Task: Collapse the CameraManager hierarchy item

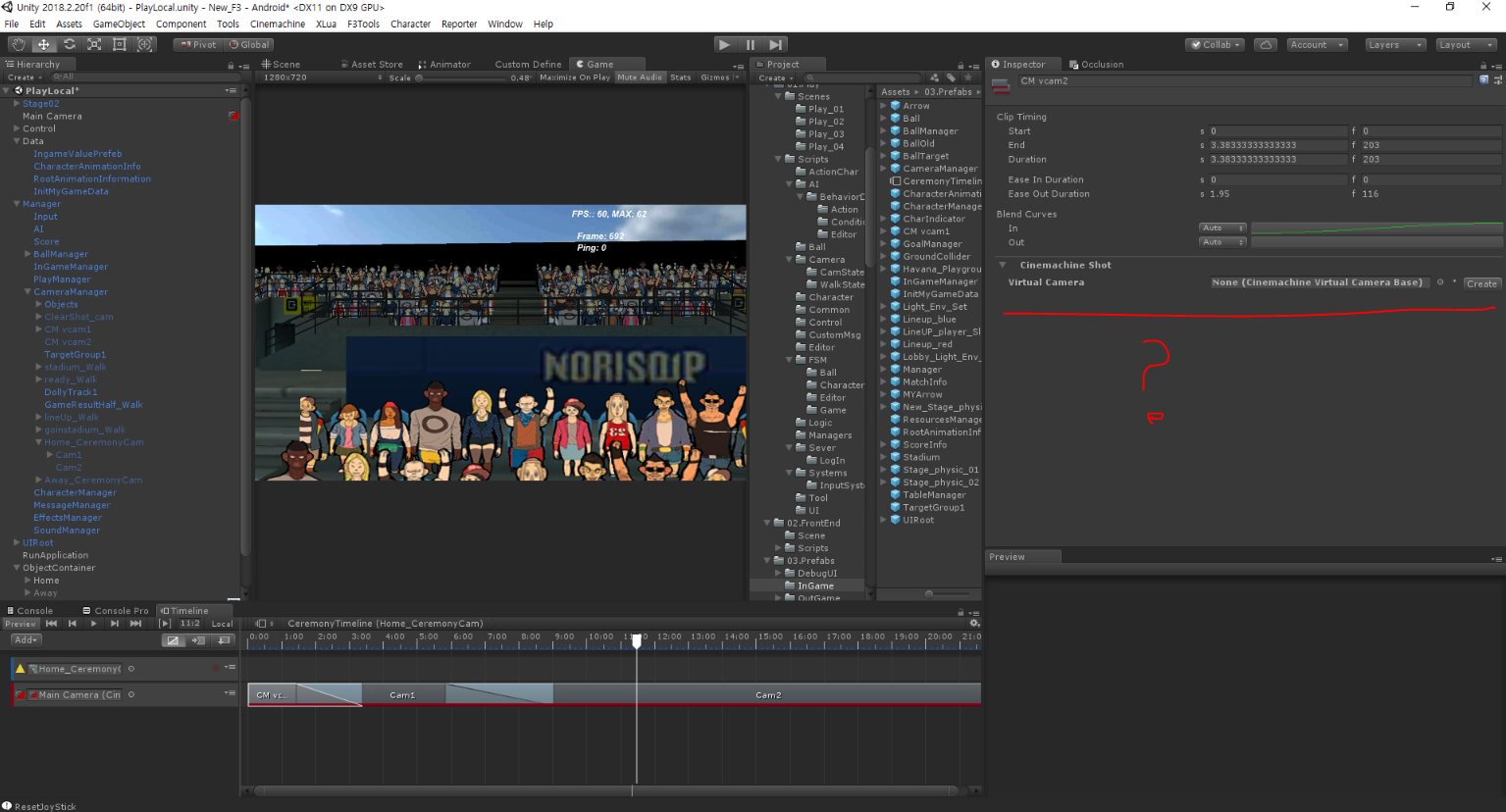Action: [27, 291]
